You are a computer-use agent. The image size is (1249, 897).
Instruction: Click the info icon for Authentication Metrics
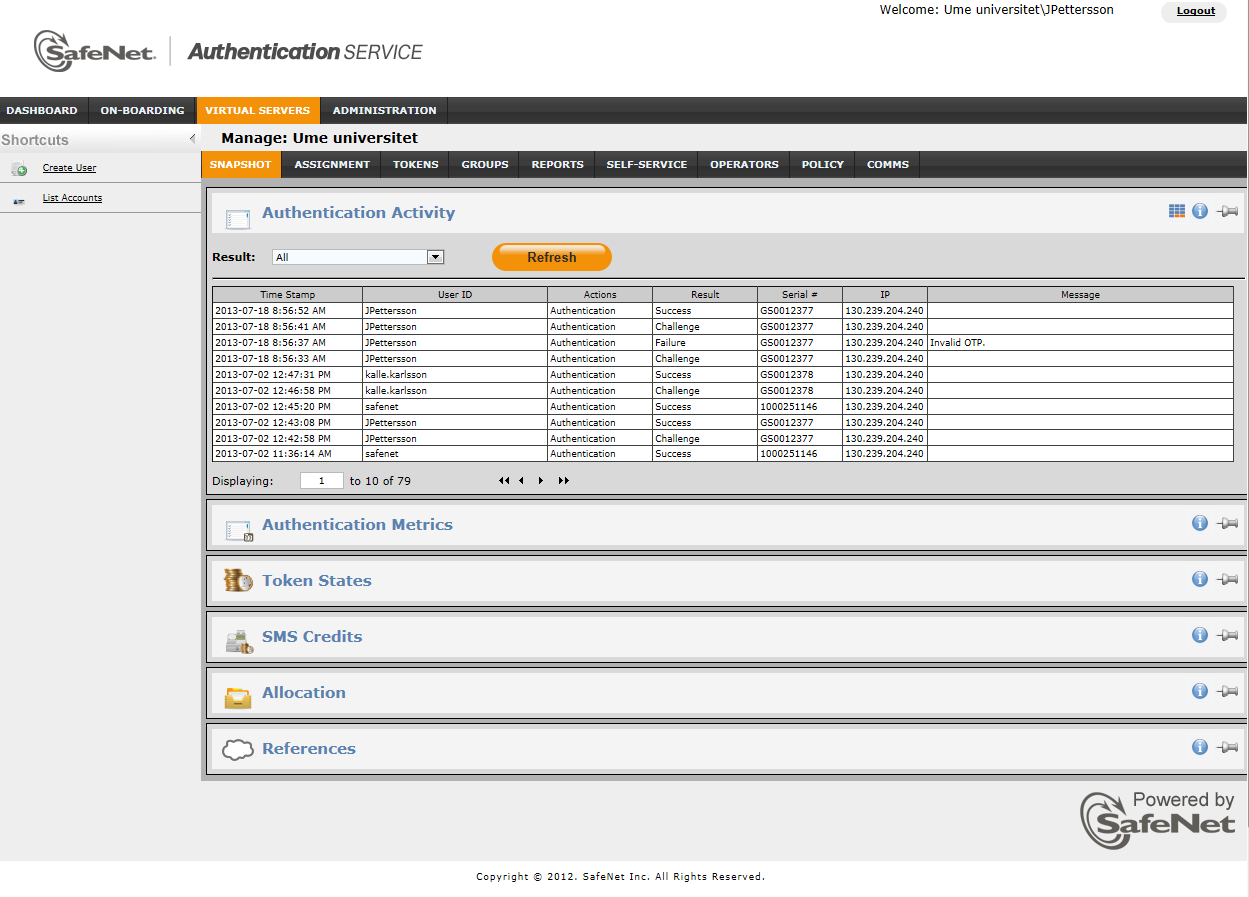tap(1200, 523)
